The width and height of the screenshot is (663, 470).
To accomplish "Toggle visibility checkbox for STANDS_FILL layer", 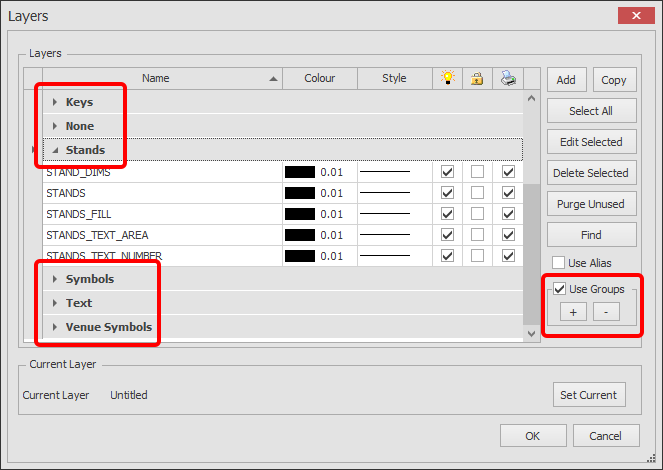I will (447, 214).
